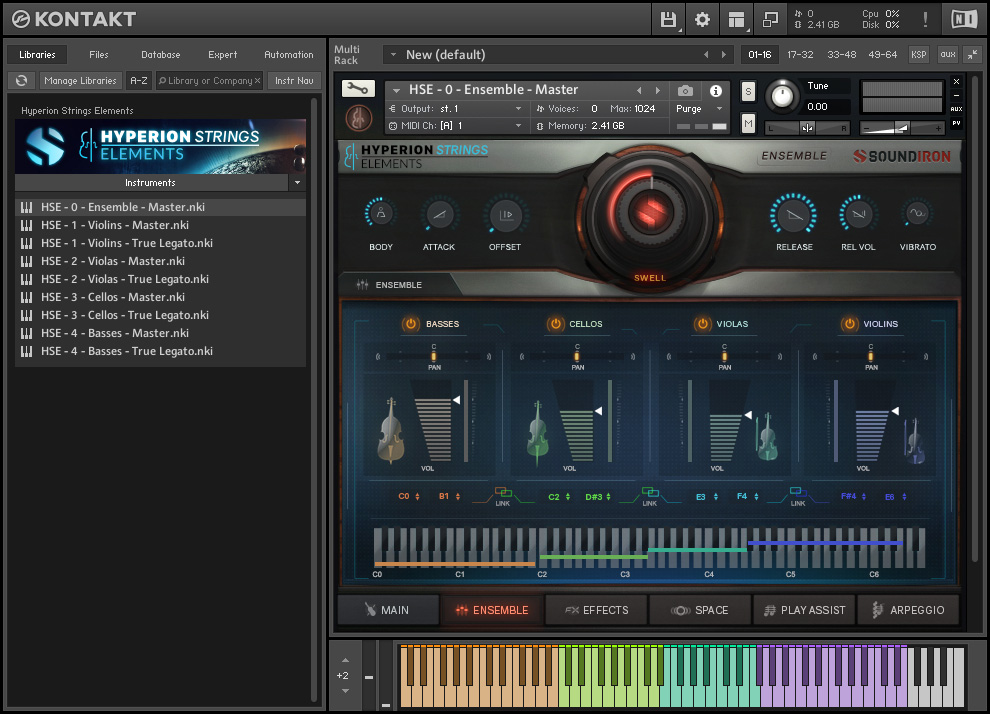Toggle the KSP multi script button

click(918, 55)
